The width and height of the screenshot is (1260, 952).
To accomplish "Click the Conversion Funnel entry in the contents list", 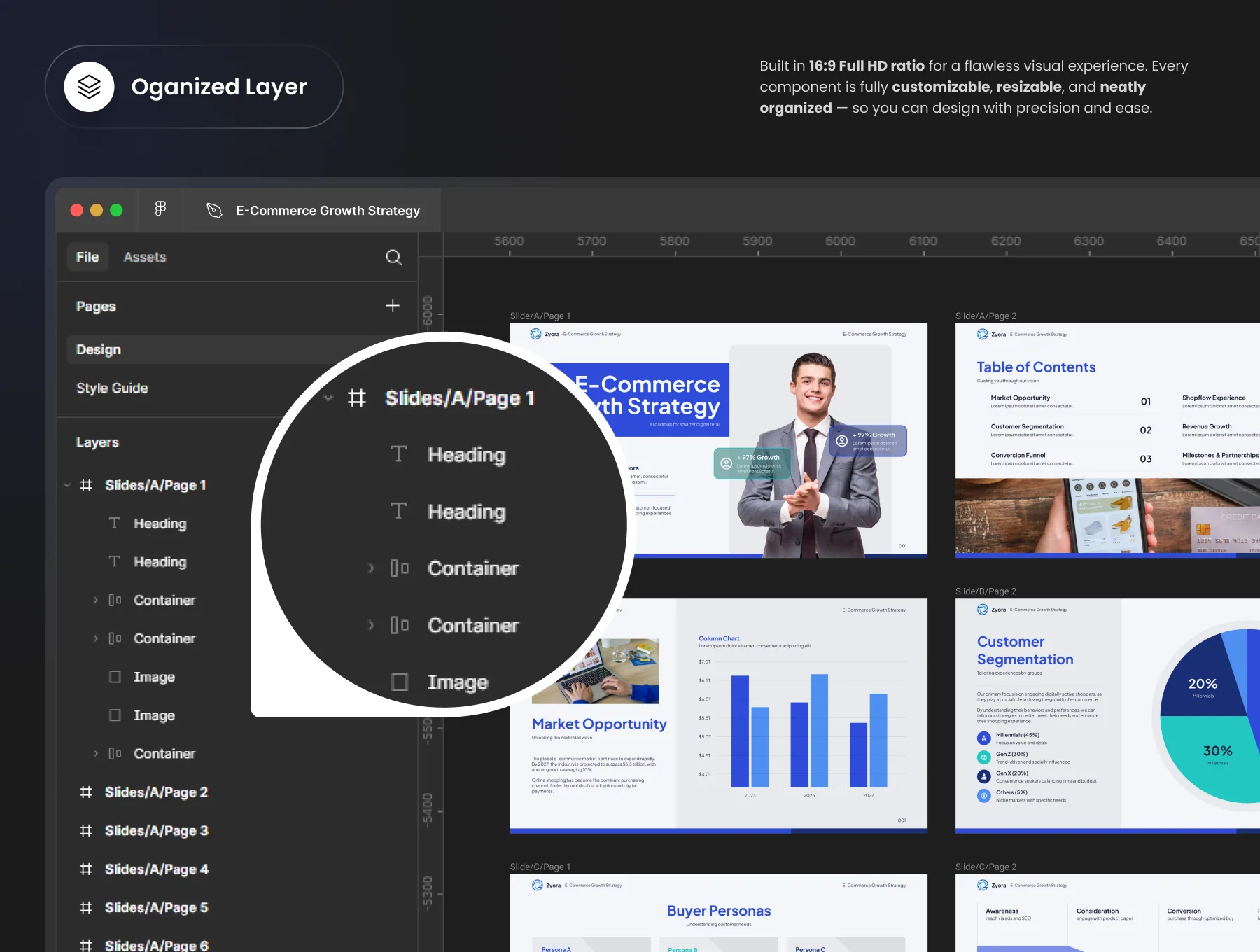I will pos(1071,459).
